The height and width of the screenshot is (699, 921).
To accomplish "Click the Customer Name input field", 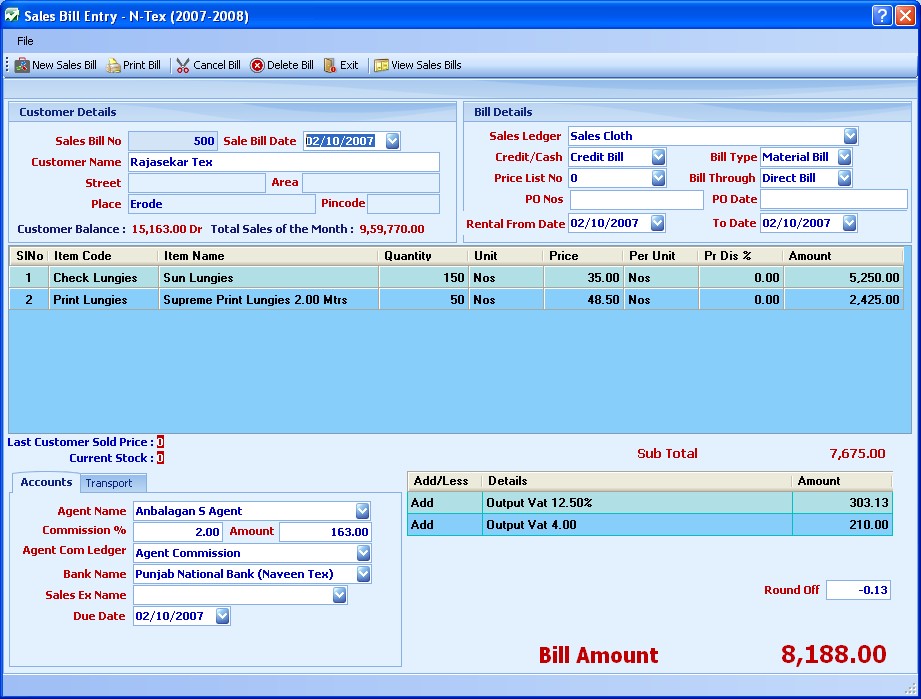I will coord(284,162).
